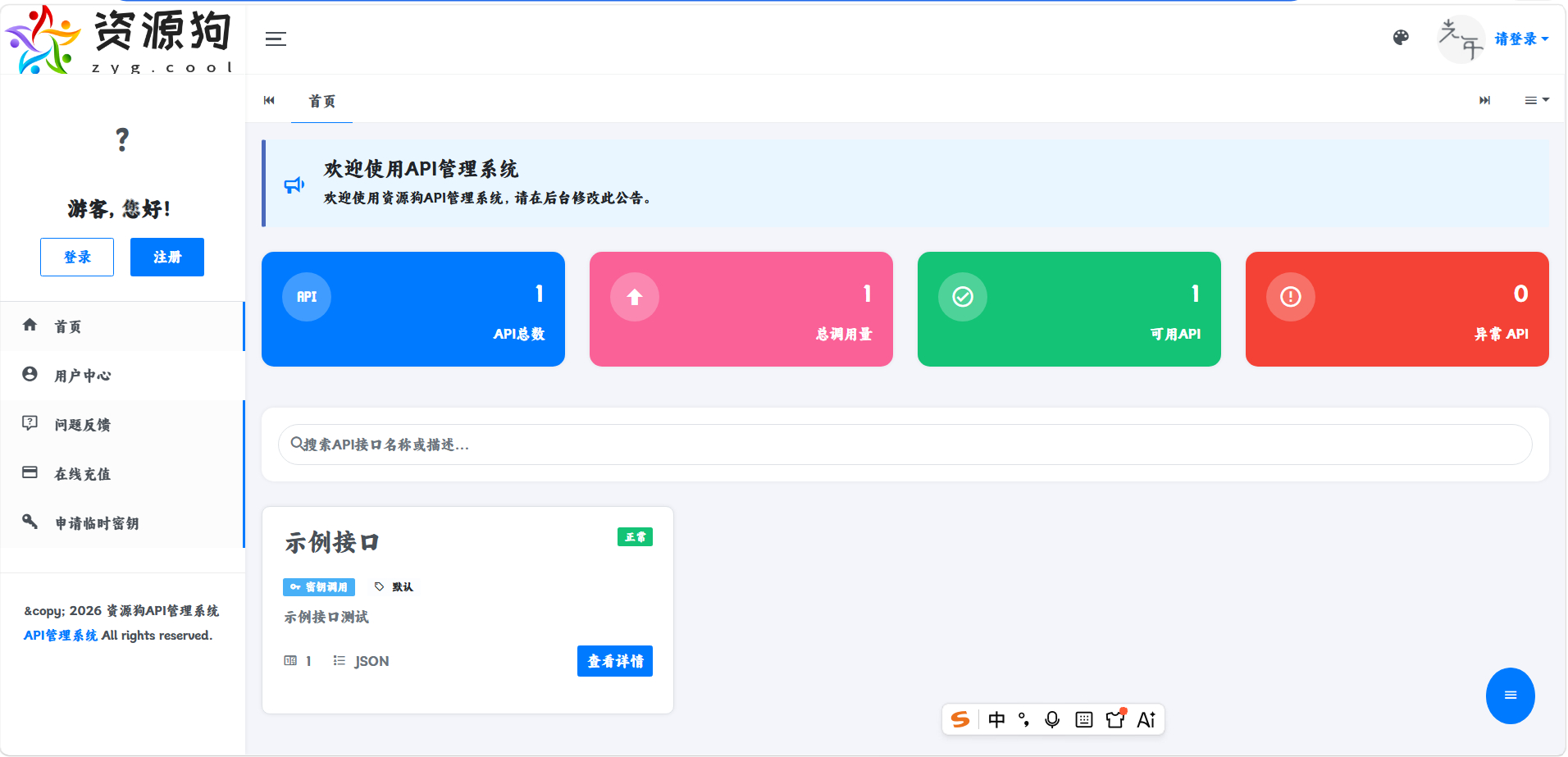Click the home icon in sidebar
The image size is (1568, 757).
coord(30,325)
